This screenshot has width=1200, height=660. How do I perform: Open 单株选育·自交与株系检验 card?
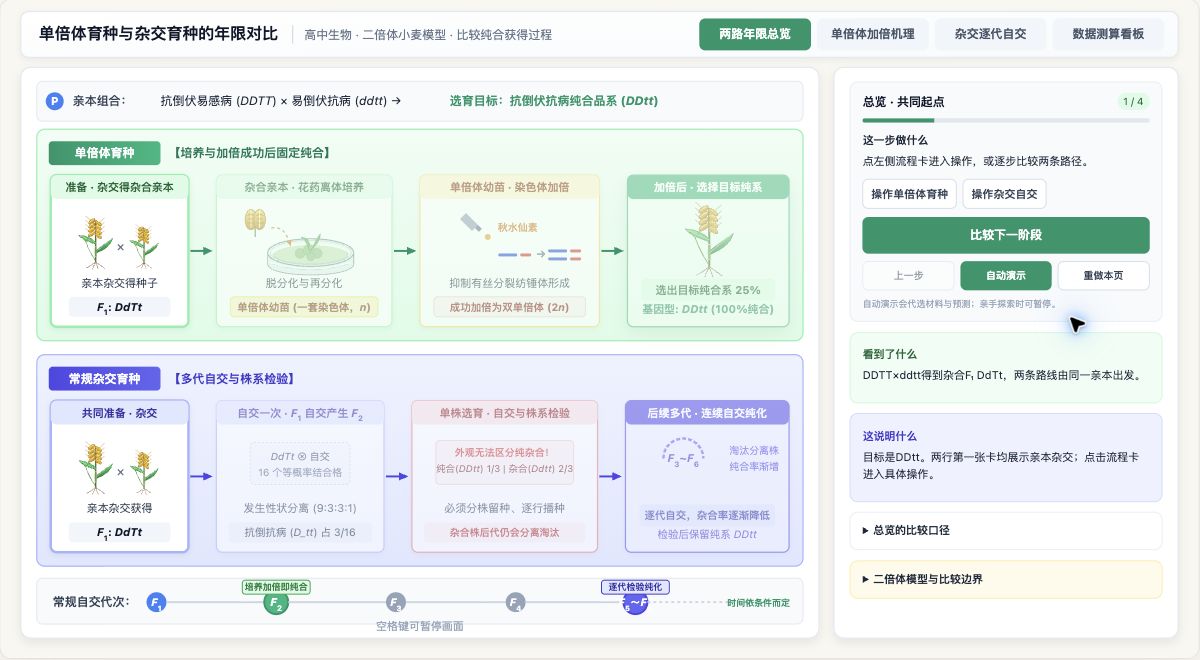coord(504,476)
